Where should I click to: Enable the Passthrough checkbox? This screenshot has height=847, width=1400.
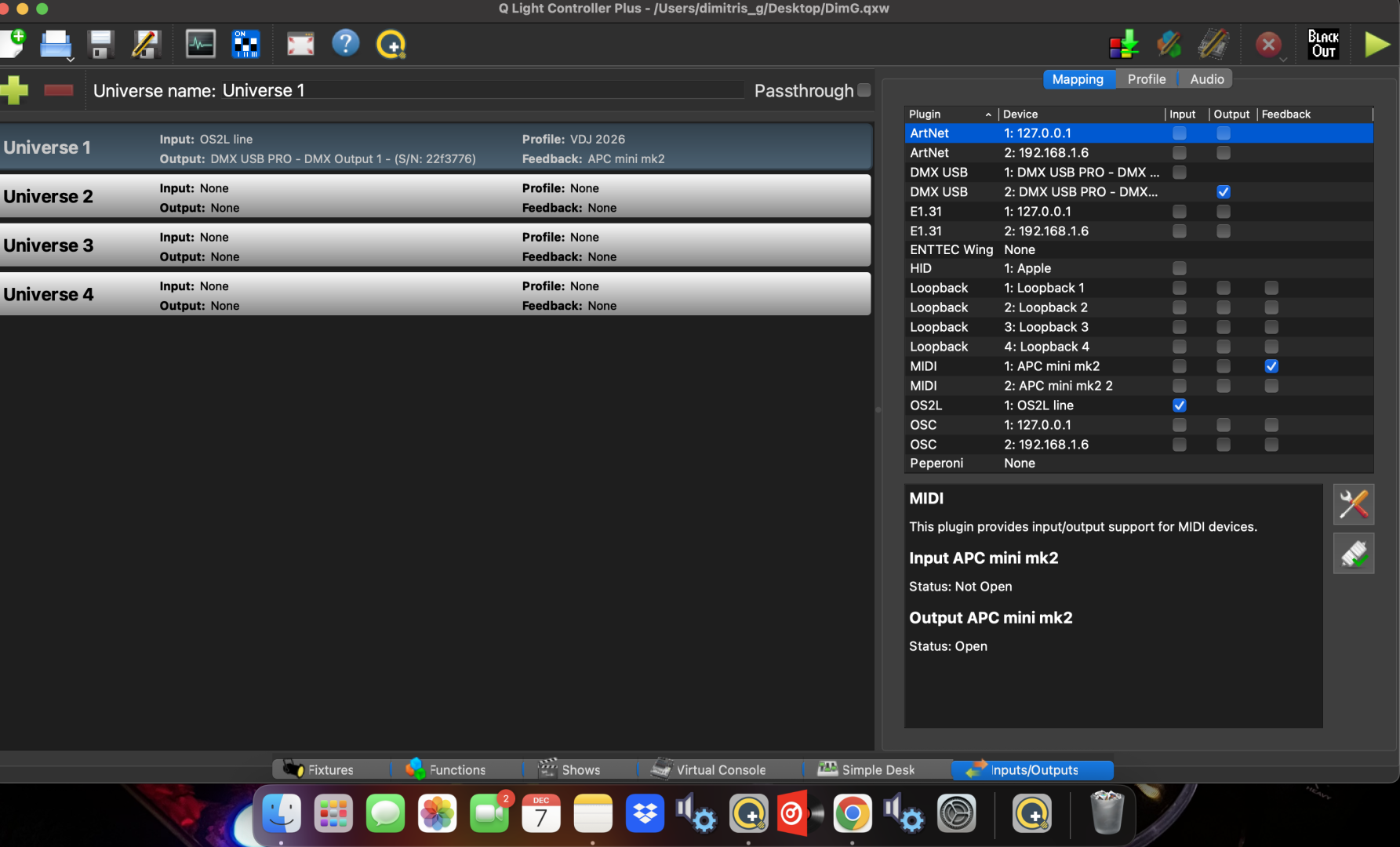864,90
